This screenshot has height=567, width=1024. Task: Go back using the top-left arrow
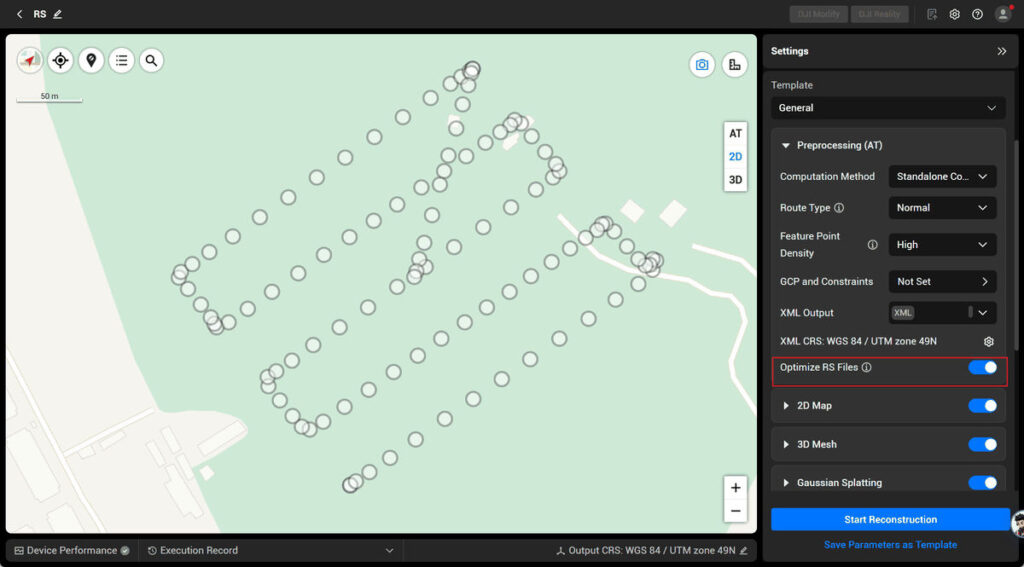[20, 14]
